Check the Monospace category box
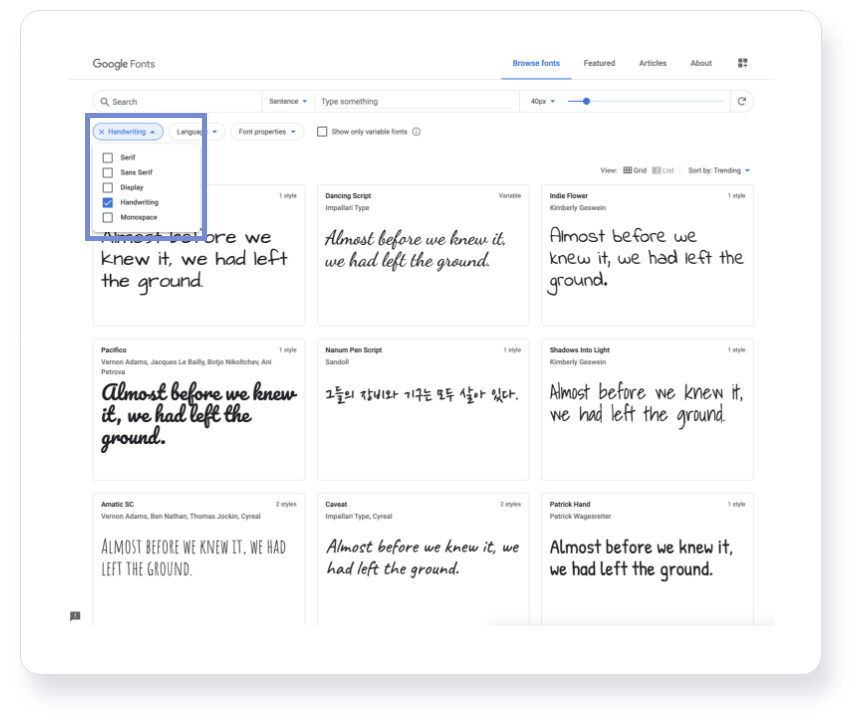 [x=108, y=217]
